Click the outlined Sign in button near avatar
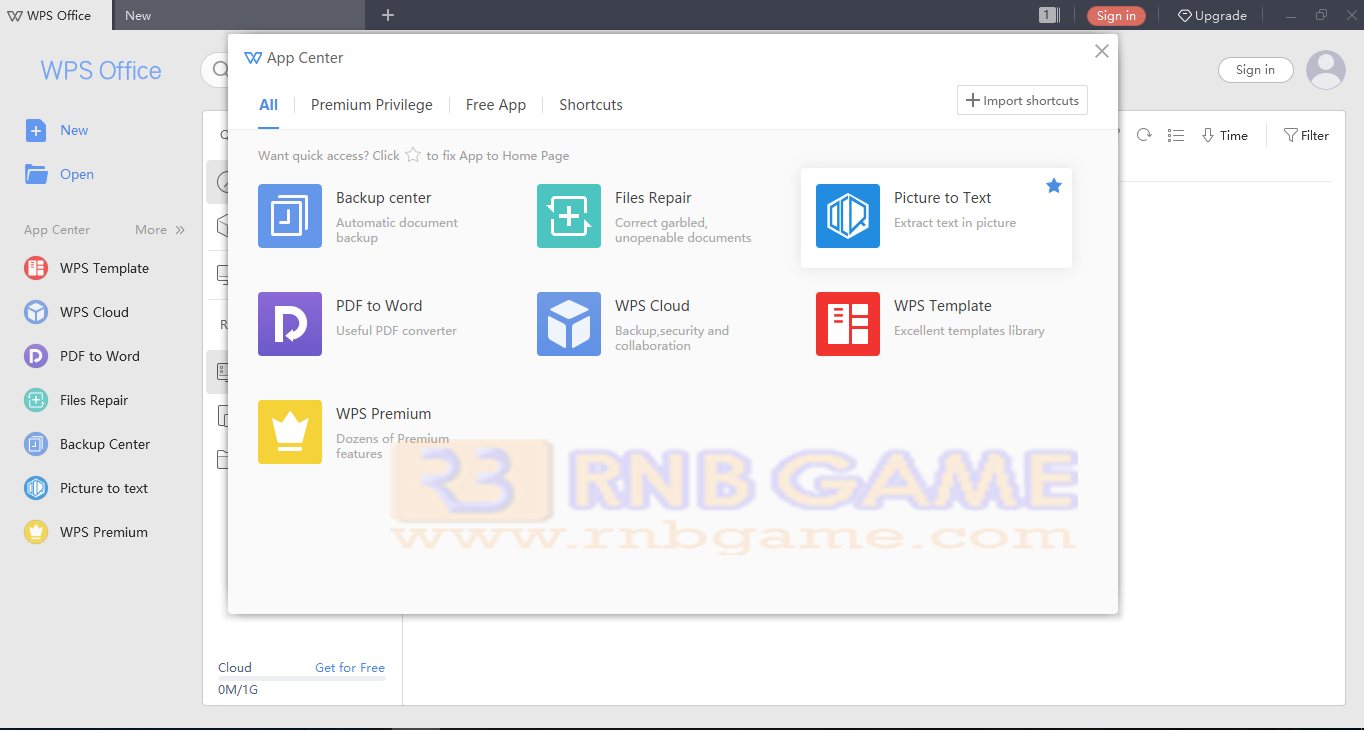 click(1255, 70)
